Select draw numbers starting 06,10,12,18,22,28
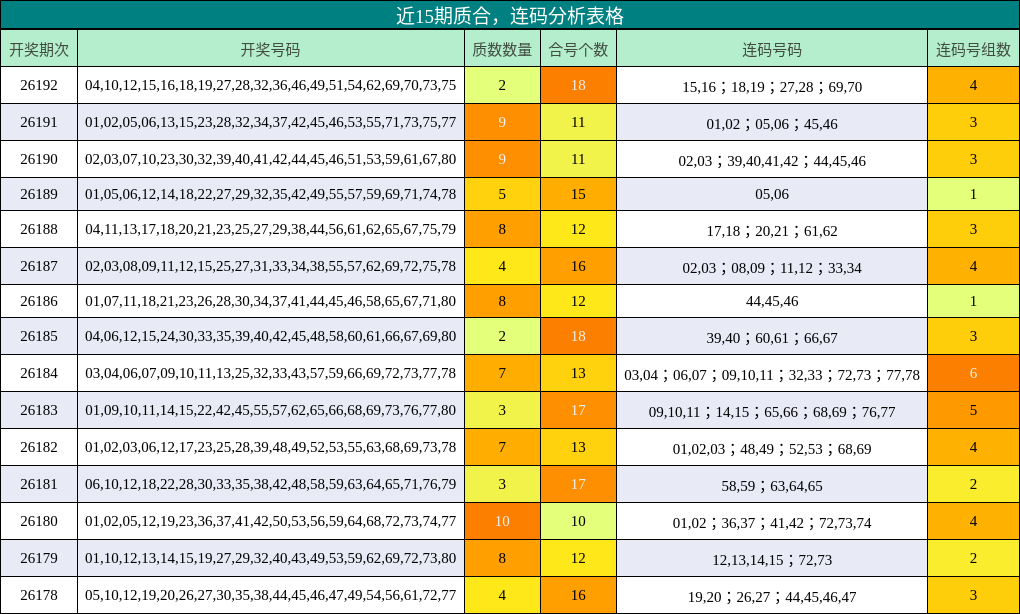This screenshot has height=614, width=1020. point(271,485)
